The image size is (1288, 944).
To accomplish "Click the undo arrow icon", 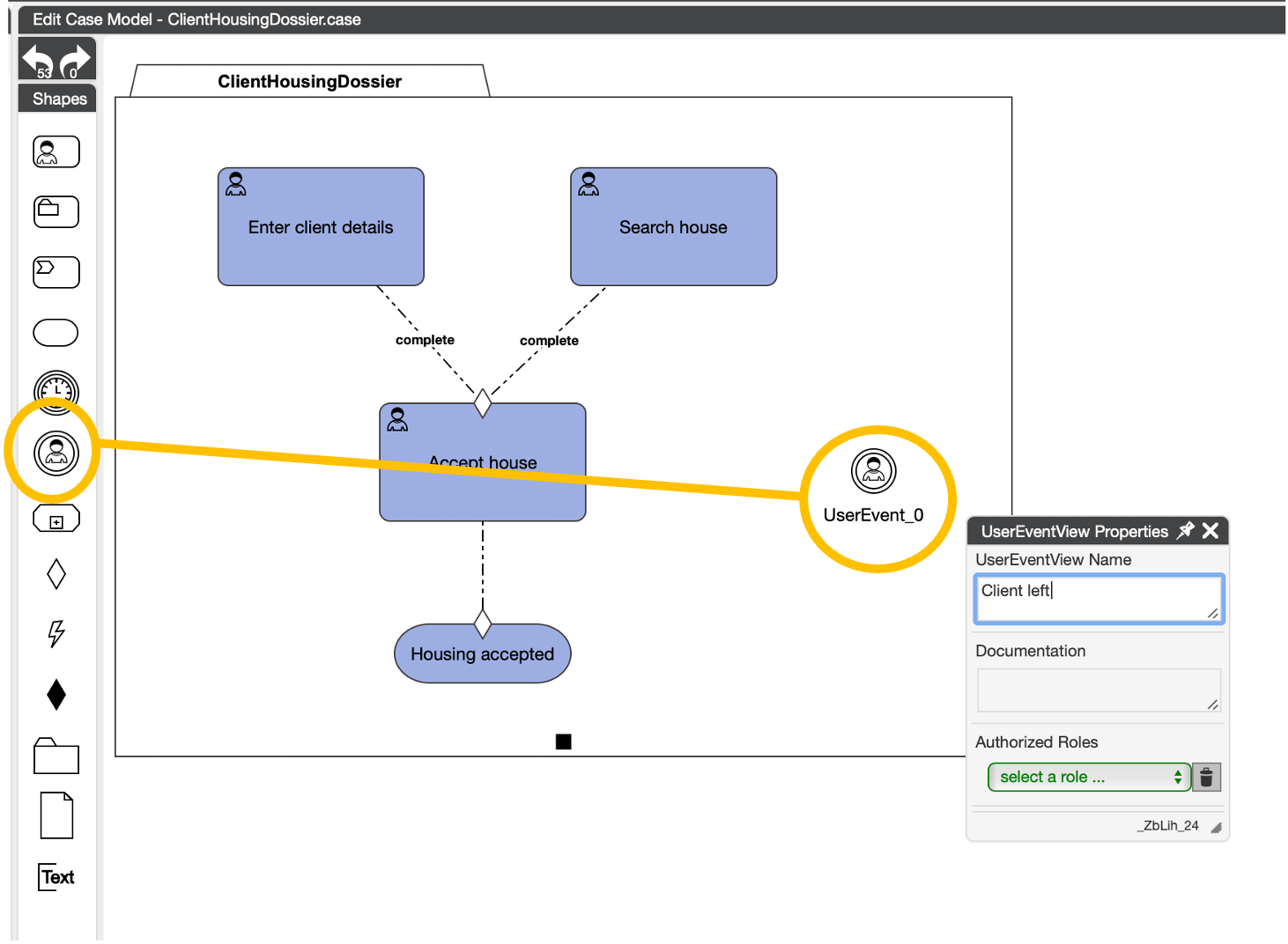I will 38,60.
